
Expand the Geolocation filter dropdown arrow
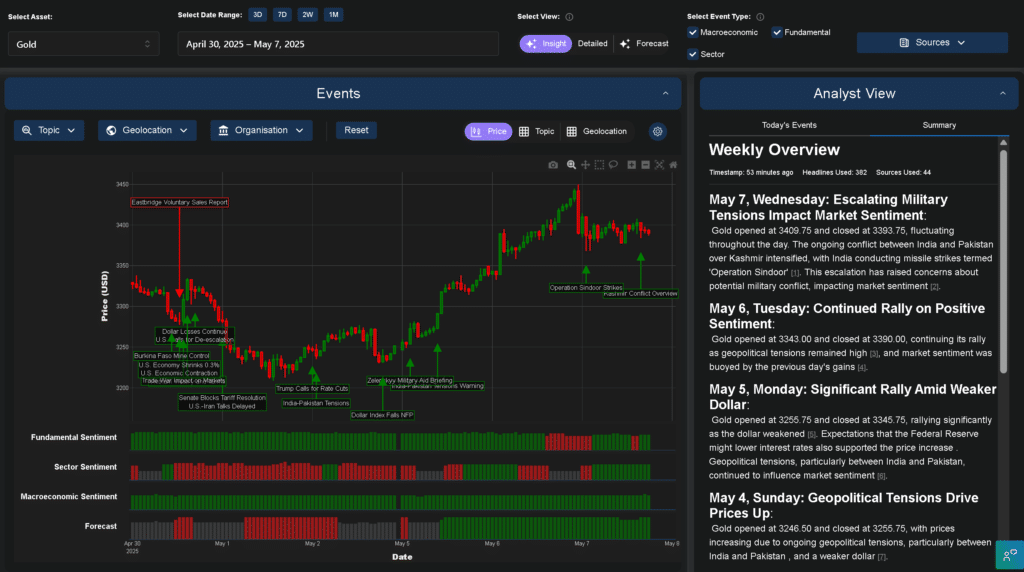pyautogui.click(x=184, y=131)
